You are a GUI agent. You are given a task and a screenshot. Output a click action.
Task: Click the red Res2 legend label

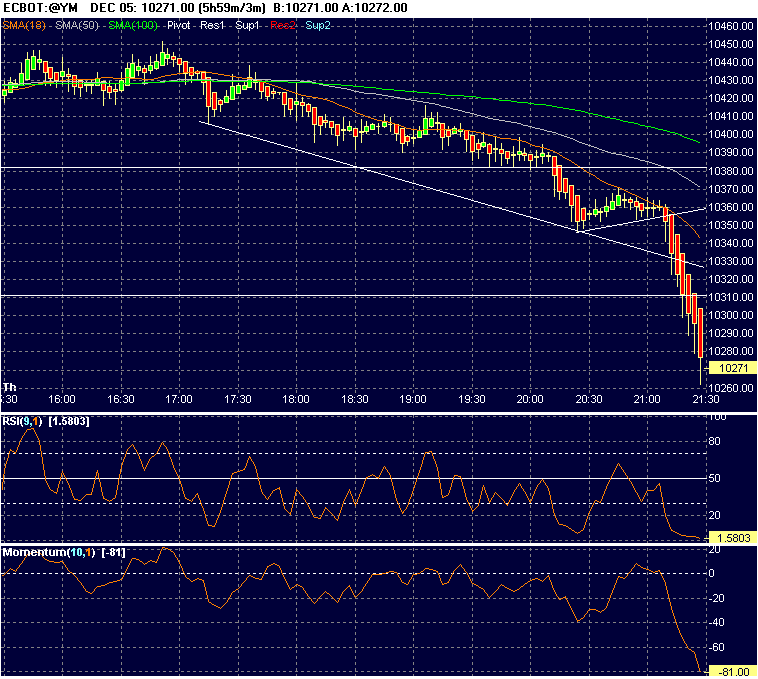point(283,25)
